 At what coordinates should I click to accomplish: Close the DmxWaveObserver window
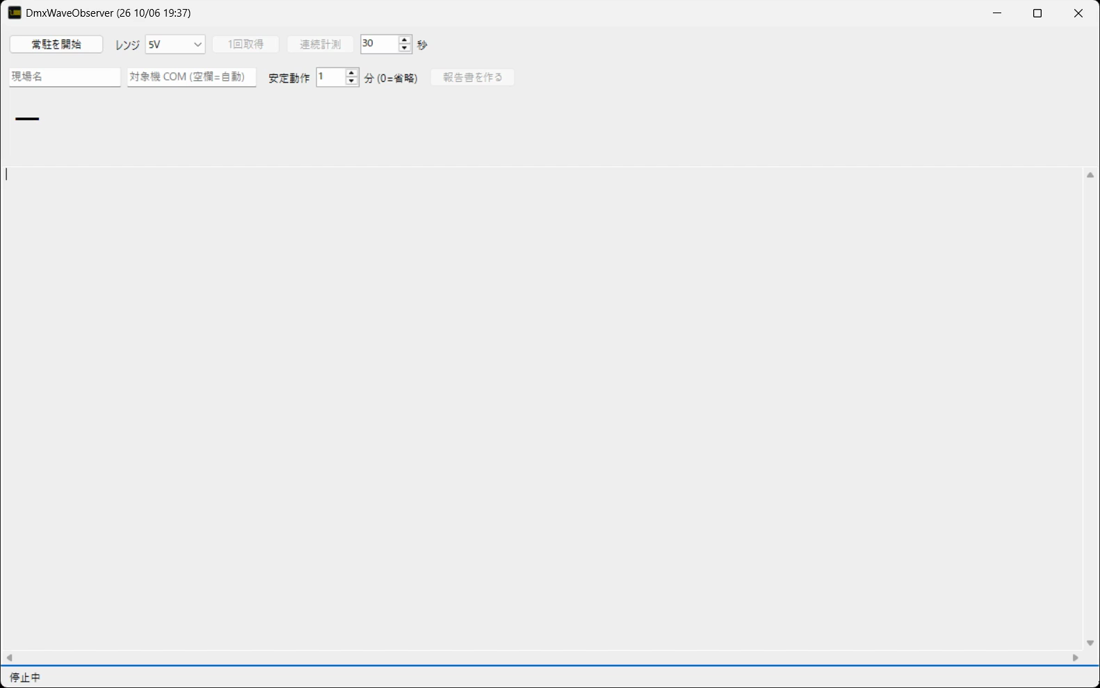tap(1078, 13)
